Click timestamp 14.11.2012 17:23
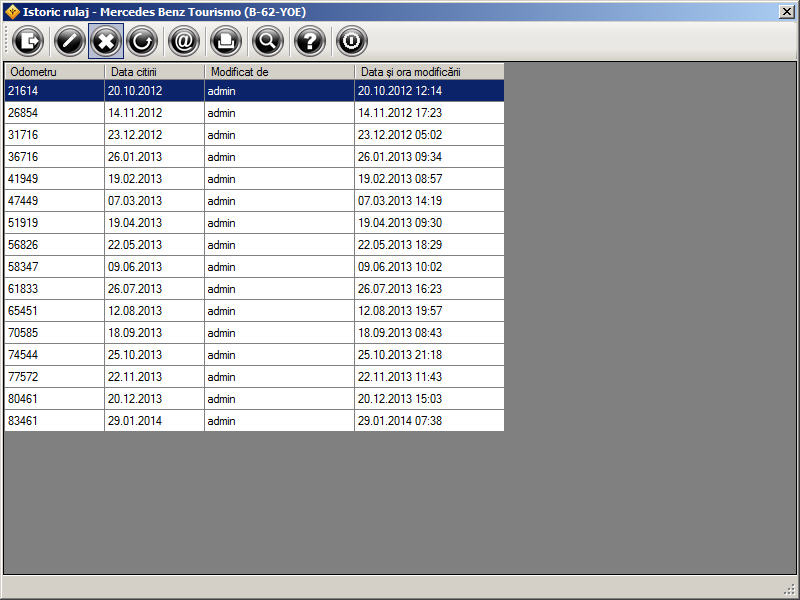Screen dimensions: 800x600 (x=400, y=113)
